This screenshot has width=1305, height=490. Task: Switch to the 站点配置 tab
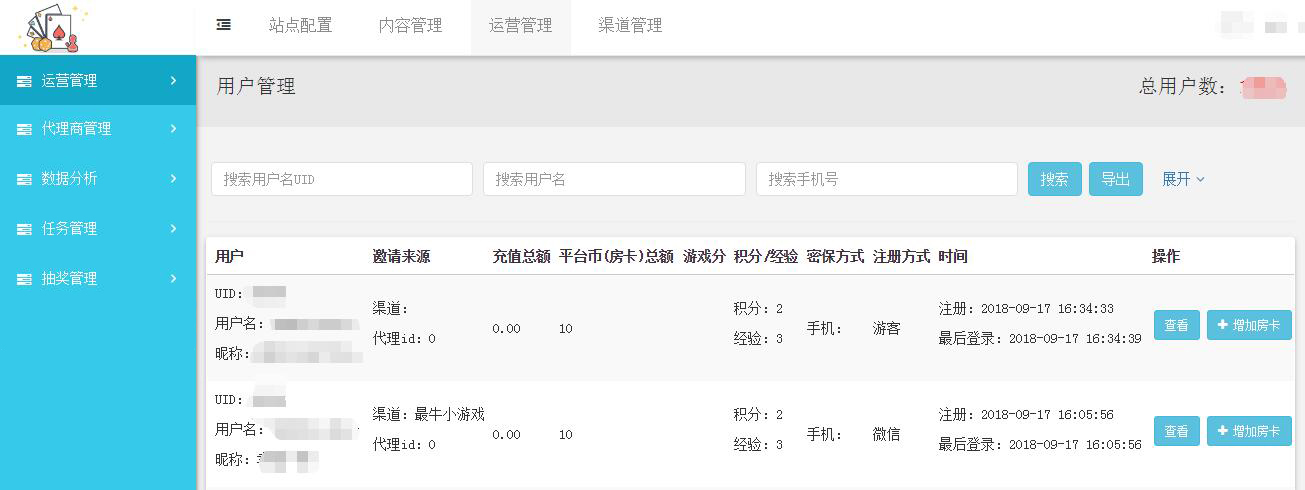(x=300, y=26)
